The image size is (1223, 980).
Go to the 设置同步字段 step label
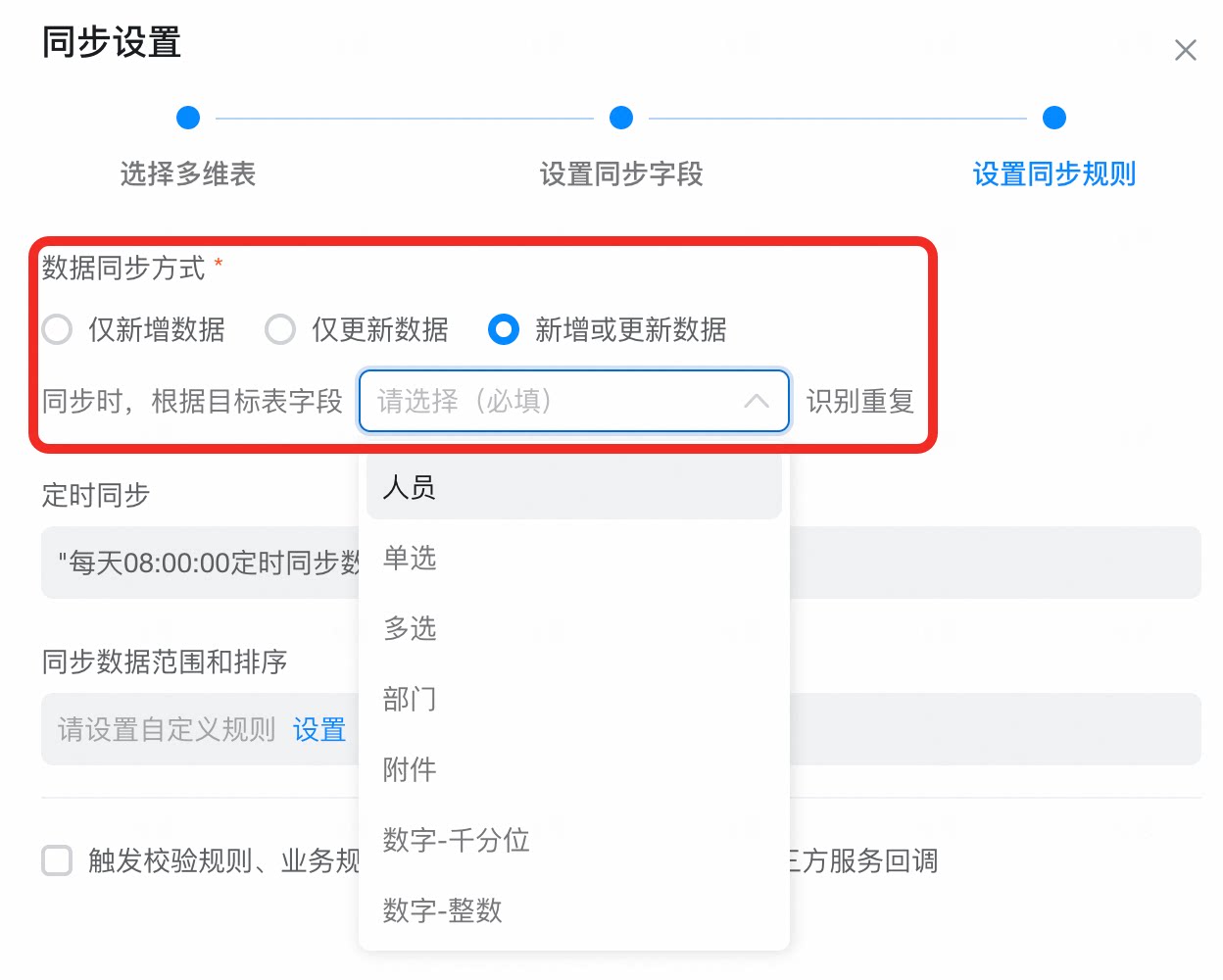coord(621,174)
